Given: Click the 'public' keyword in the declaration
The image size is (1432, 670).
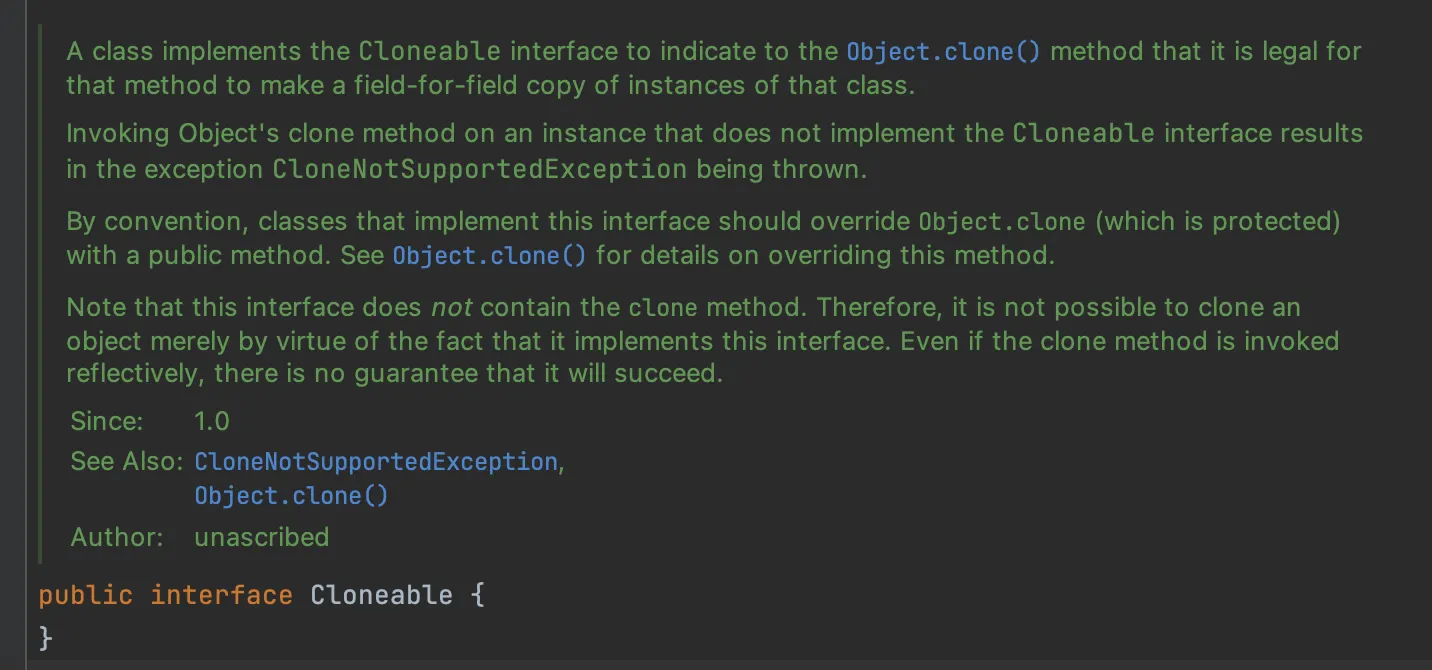Looking at the screenshot, I should coord(85,595).
